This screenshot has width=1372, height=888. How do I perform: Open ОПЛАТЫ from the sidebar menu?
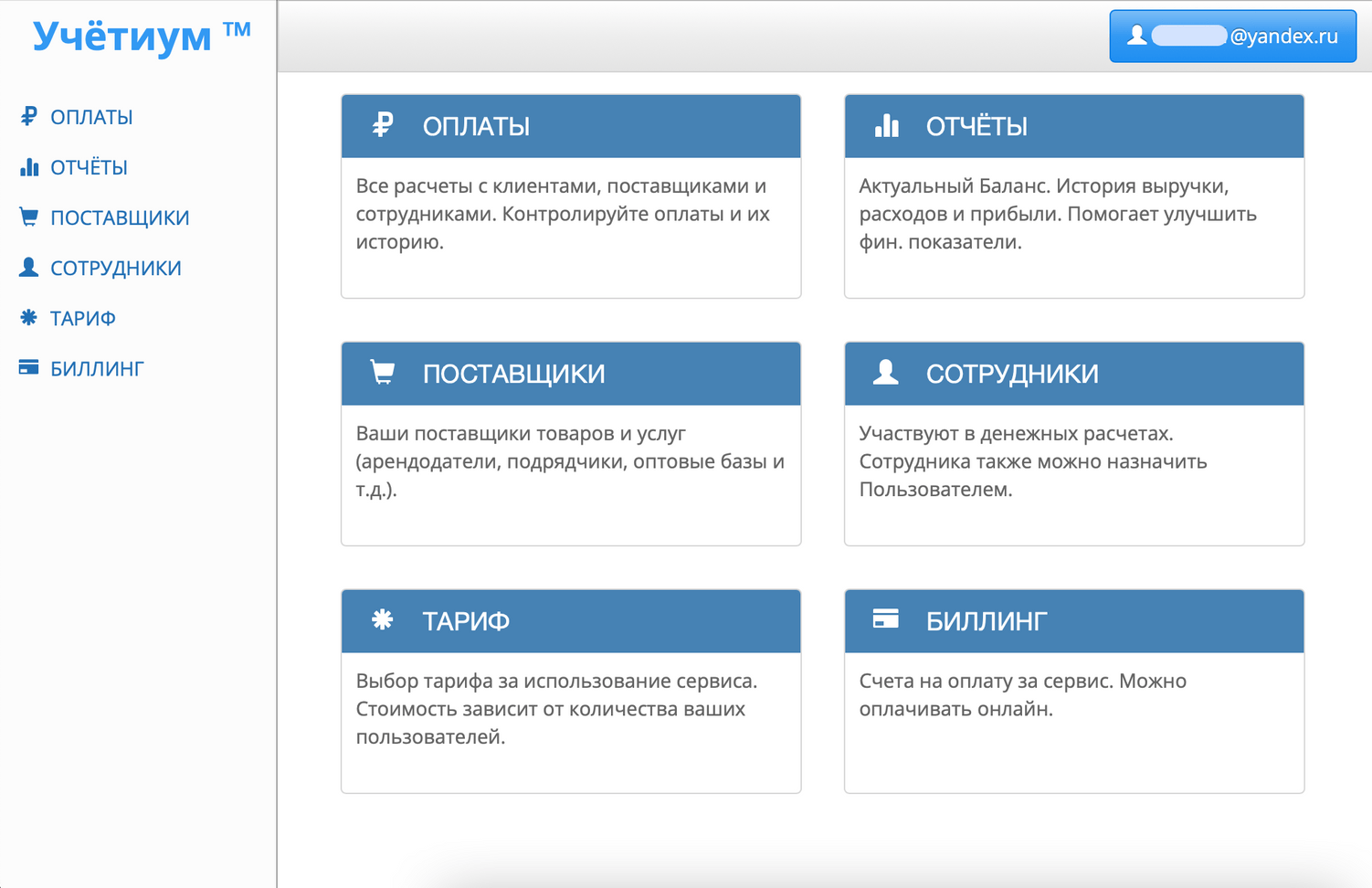pos(91,117)
